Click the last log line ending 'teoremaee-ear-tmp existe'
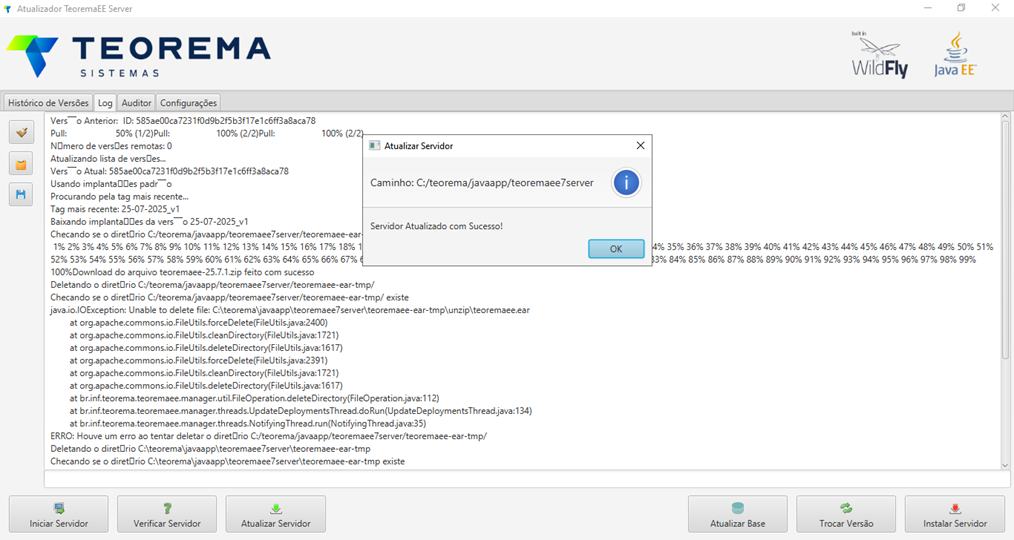This screenshot has width=1014, height=540. (228, 461)
